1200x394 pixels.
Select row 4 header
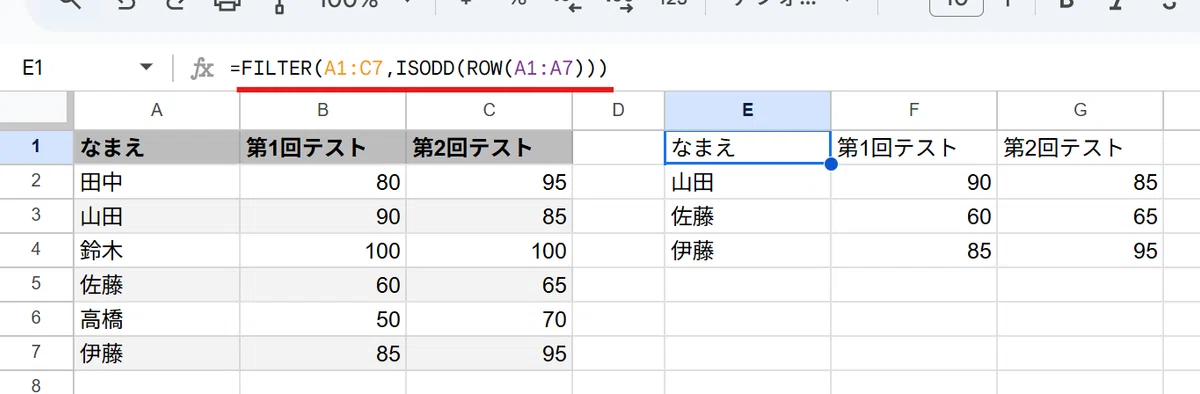pos(36,250)
